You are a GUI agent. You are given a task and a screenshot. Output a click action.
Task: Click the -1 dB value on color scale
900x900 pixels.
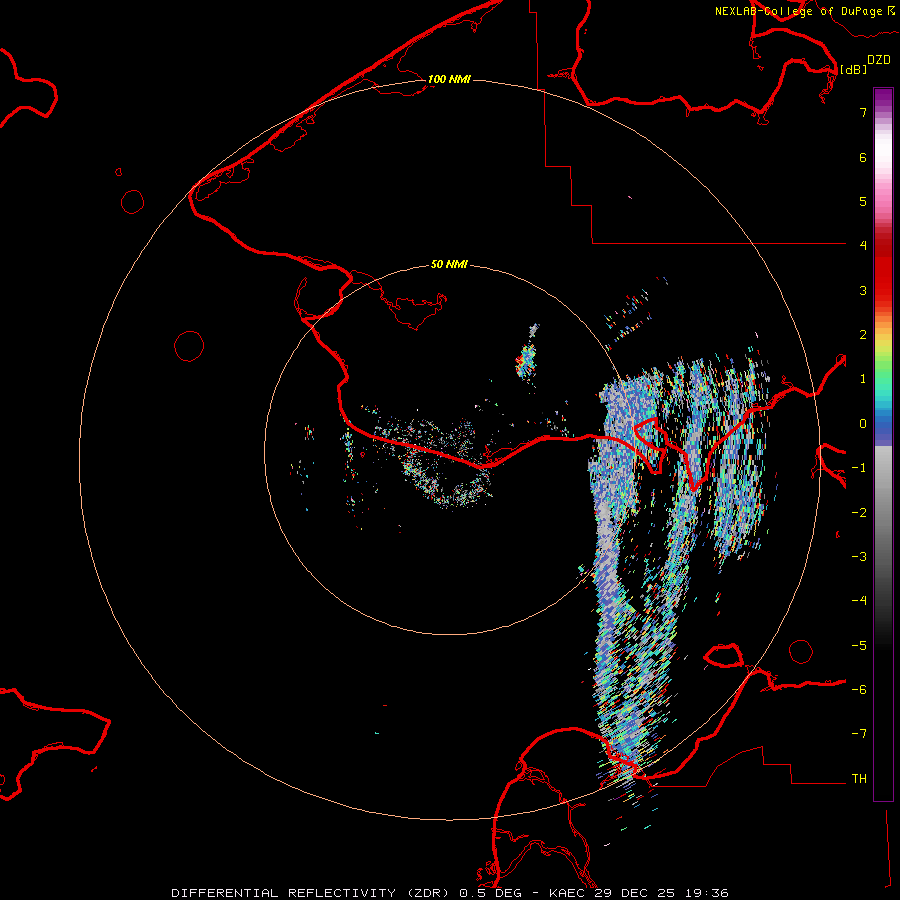click(x=859, y=468)
